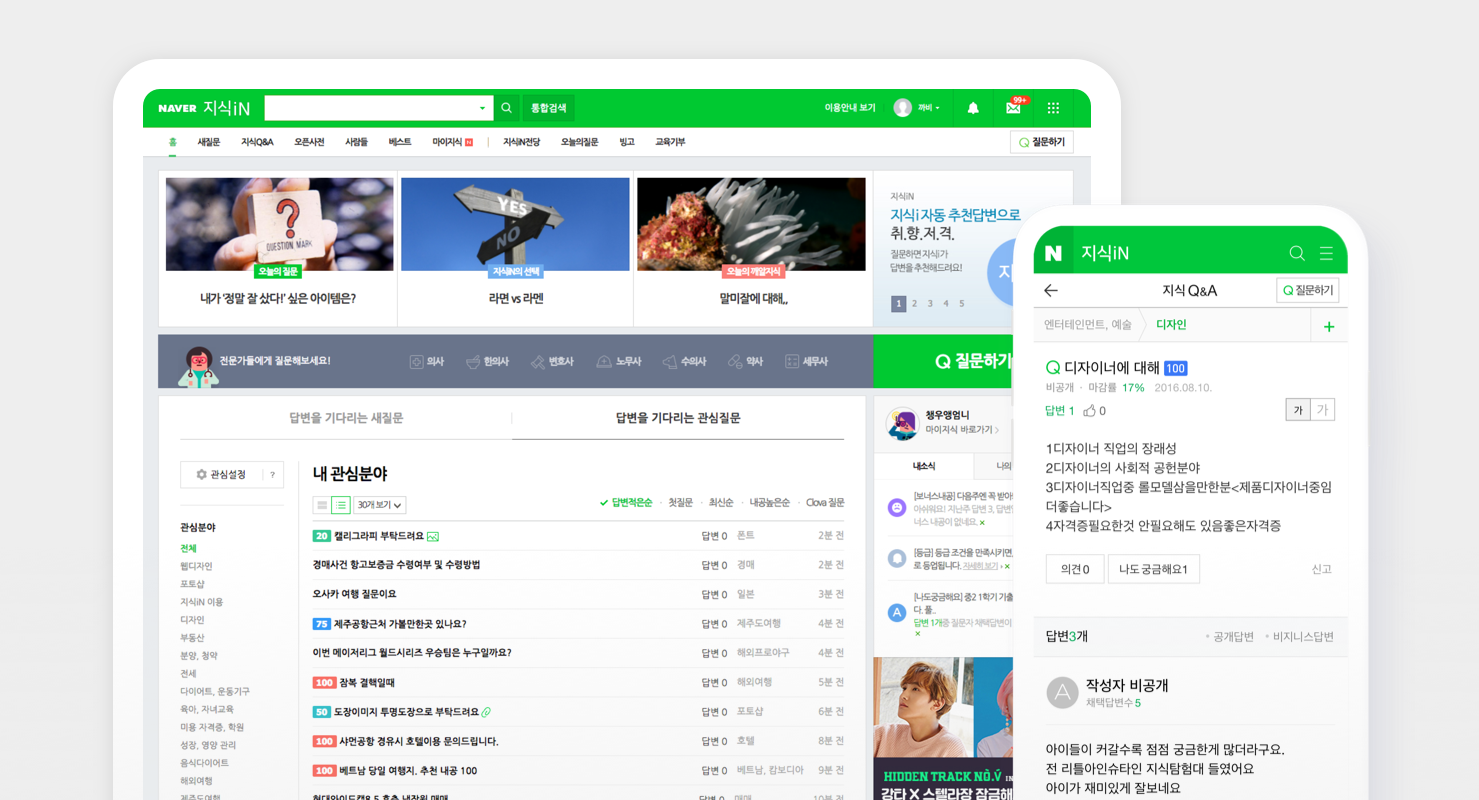Switch to card view layout icon
This screenshot has width=1479, height=800.
point(321,505)
